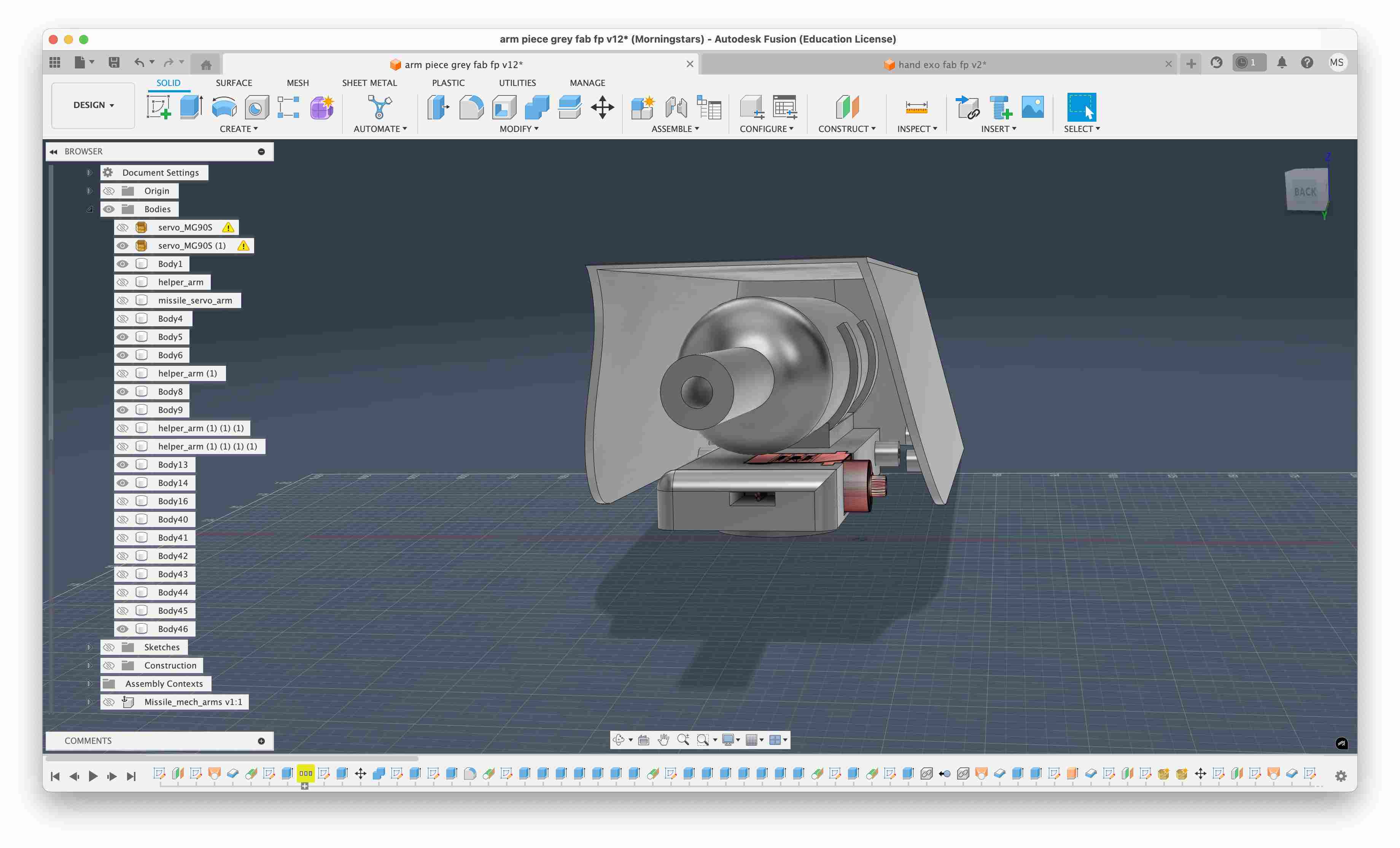Hide the servo_MG90S (1) body
Viewport: 1400px width, 848px height.
coord(122,245)
